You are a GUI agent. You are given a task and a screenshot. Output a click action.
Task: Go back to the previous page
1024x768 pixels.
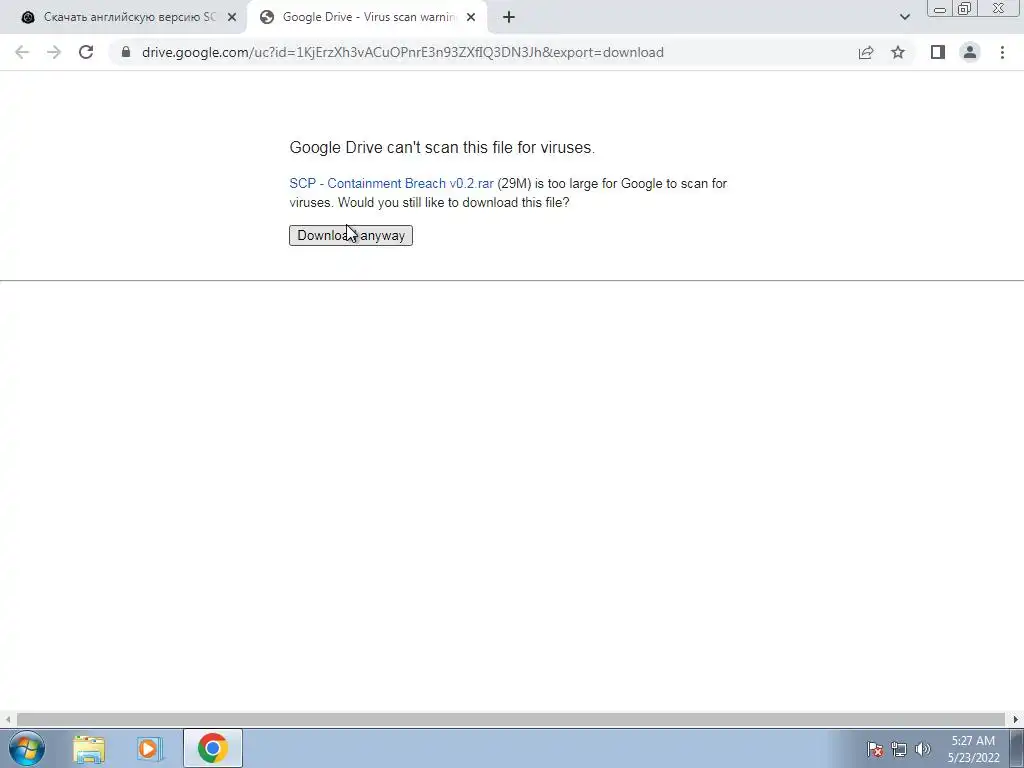[x=22, y=52]
